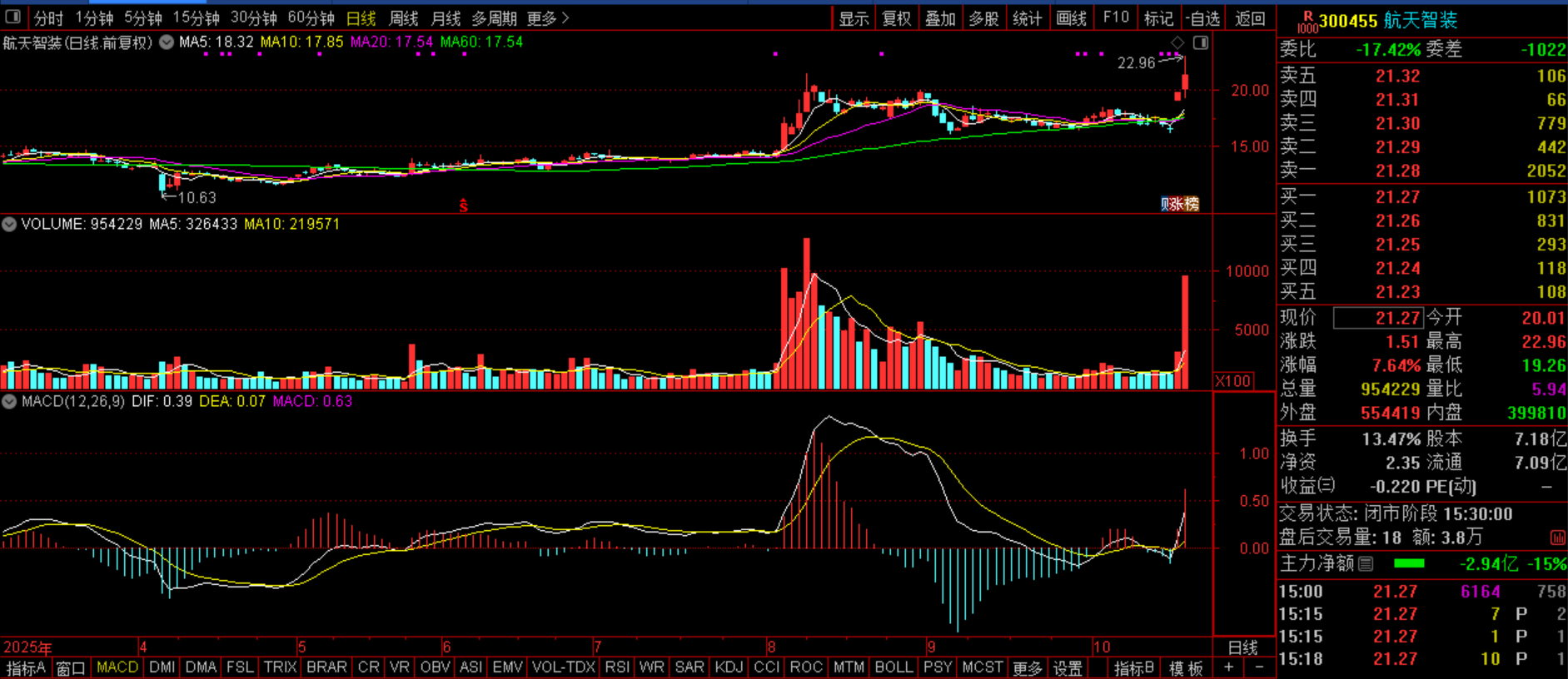Switch to the 1分钟 chart period
This screenshot has width=1568, height=679.
coord(94,17)
